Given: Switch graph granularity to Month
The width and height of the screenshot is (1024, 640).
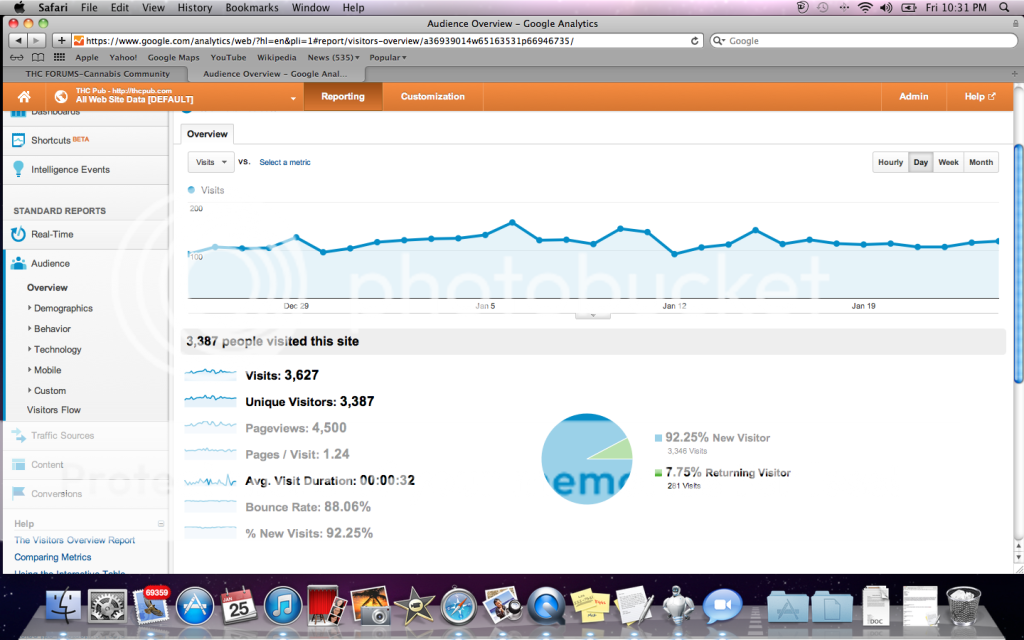Looking at the screenshot, I should [x=981, y=162].
